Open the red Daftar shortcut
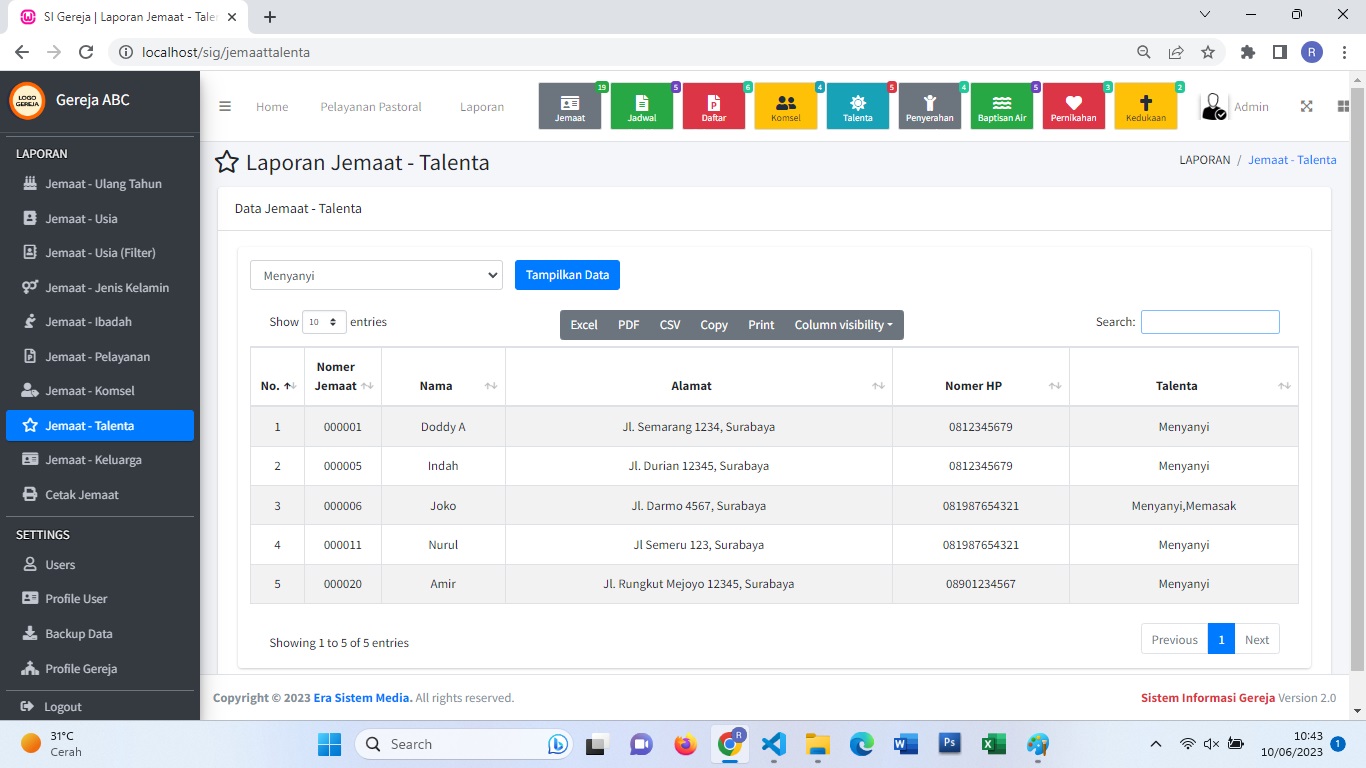Screen dimensions: 1366x768 tap(714, 106)
